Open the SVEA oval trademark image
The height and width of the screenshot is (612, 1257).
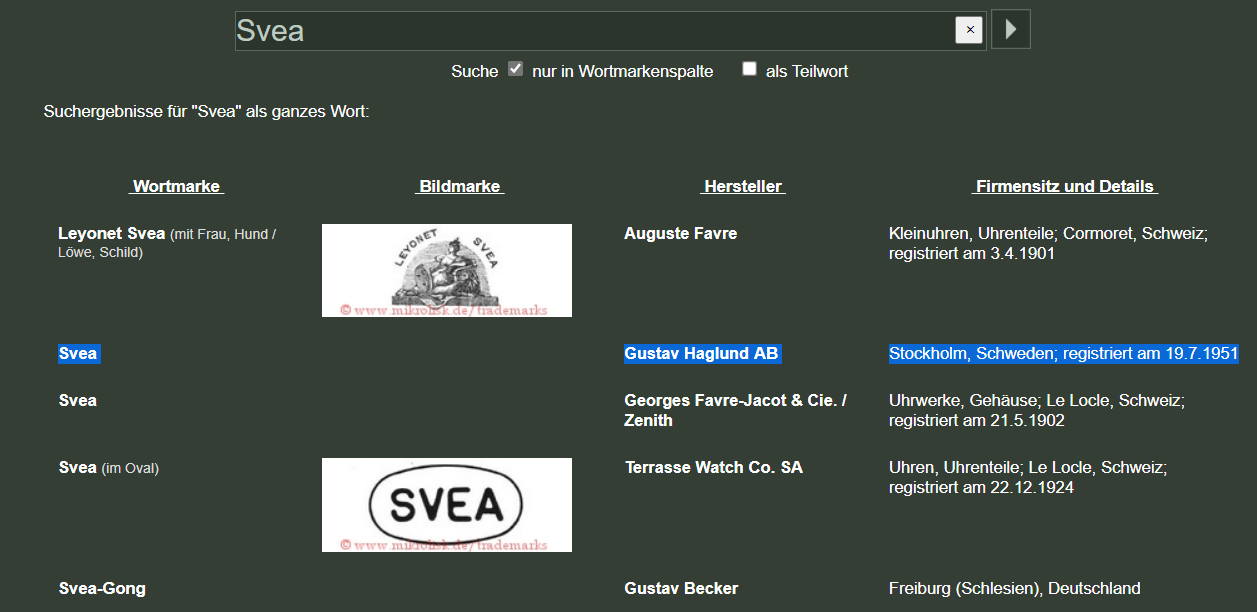447,505
